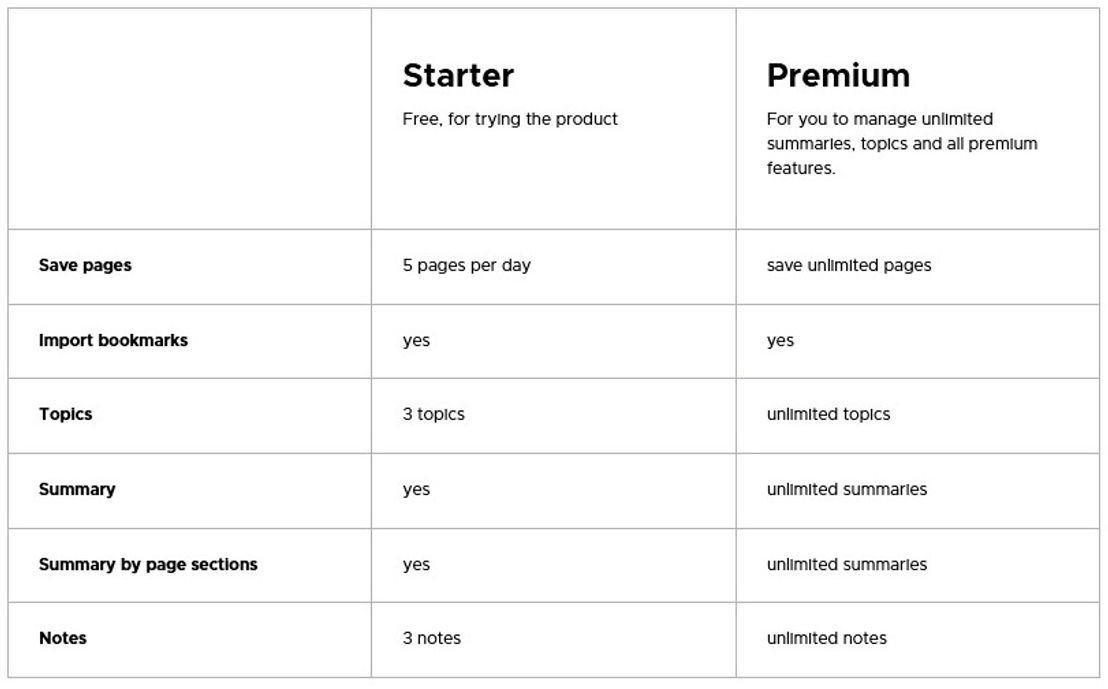Click the 'unlimited notes' cell
Screen dimensions: 1108x689
click(827, 638)
